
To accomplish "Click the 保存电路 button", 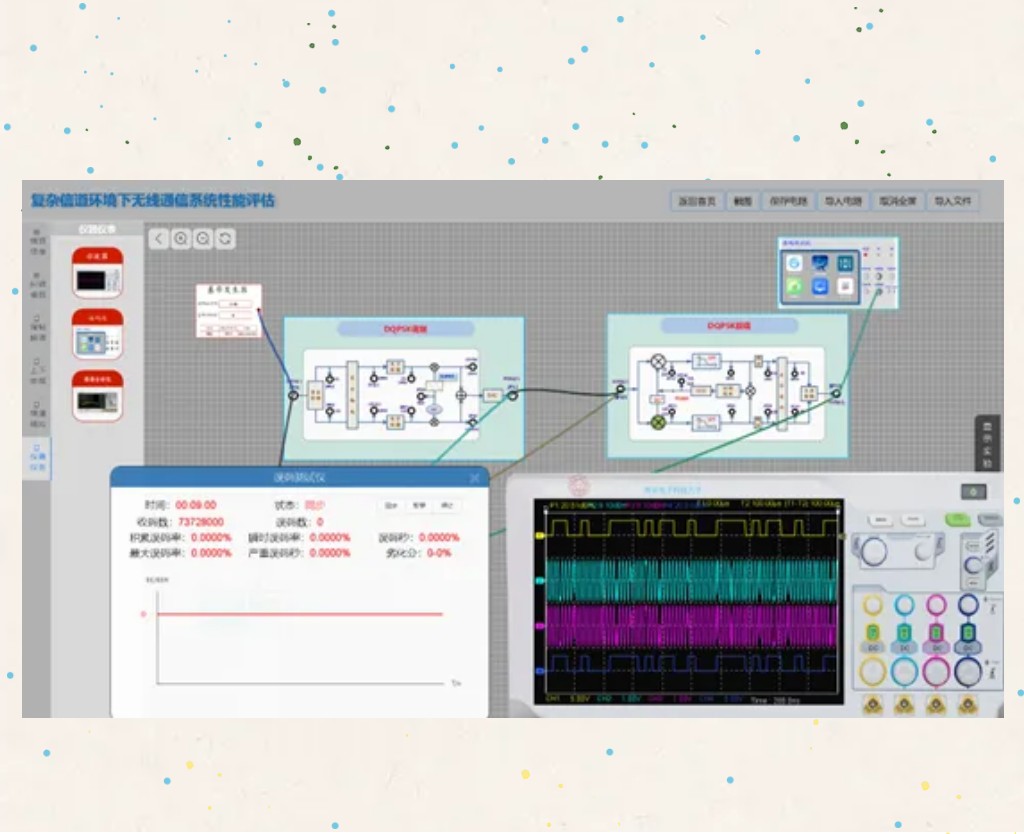I will (790, 201).
